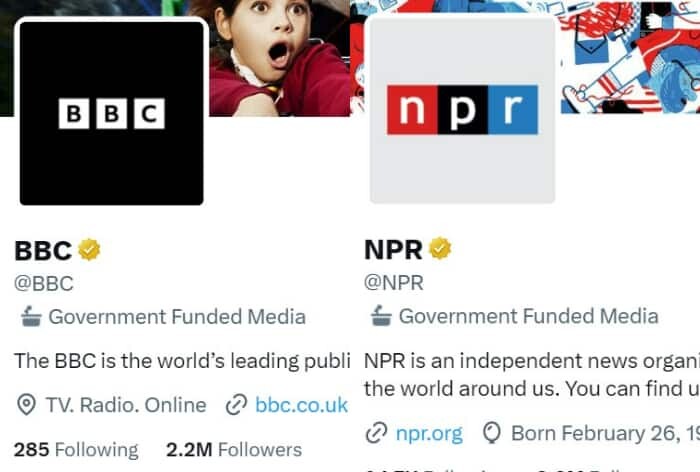This screenshot has width=700, height=472.
Task: Open the BBC profile picture
Action: pos(112,113)
